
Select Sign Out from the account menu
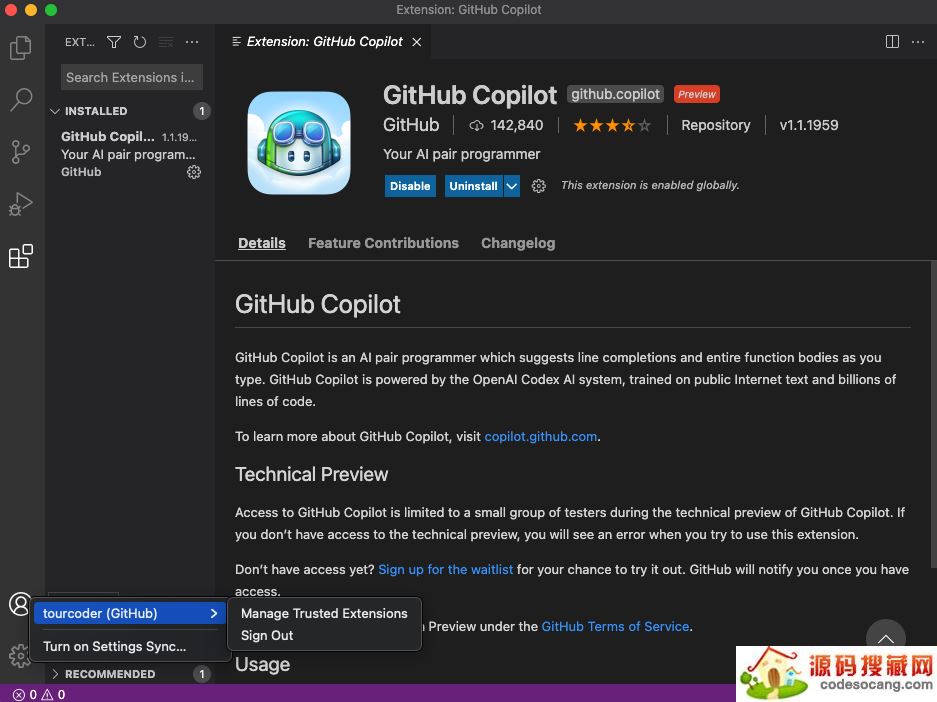pos(267,635)
